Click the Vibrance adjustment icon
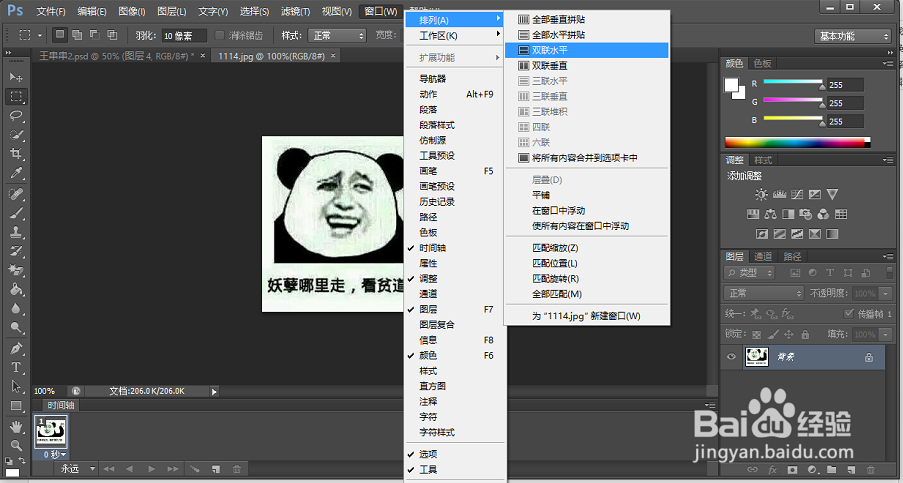Image resolution: width=903 pixels, height=483 pixels. click(832, 195)
